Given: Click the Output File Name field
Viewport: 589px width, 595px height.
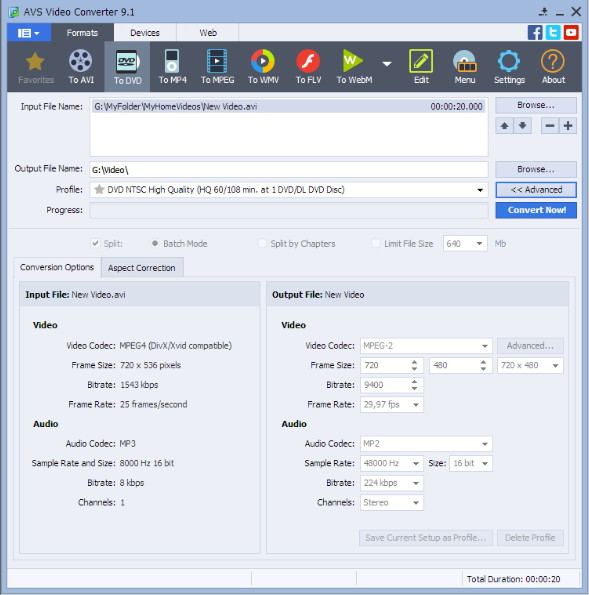Looking at the screenshot, I should point(289,170).
